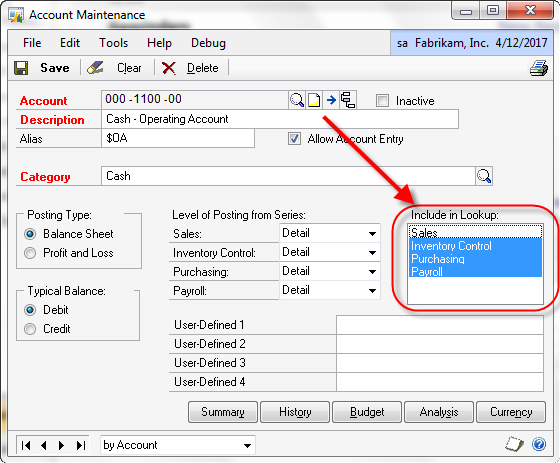The image size is (560, 463).
Task: Open the Category lookup magnifier
Action: (x=484, y=176)
